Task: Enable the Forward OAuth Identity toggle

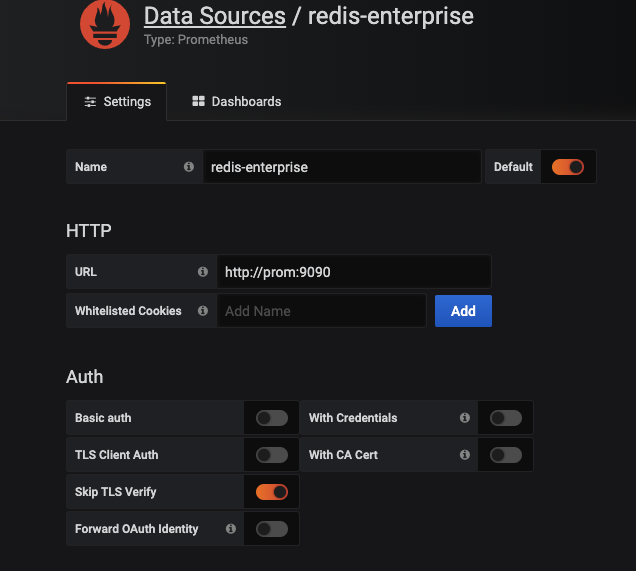Action: [272, 529]
